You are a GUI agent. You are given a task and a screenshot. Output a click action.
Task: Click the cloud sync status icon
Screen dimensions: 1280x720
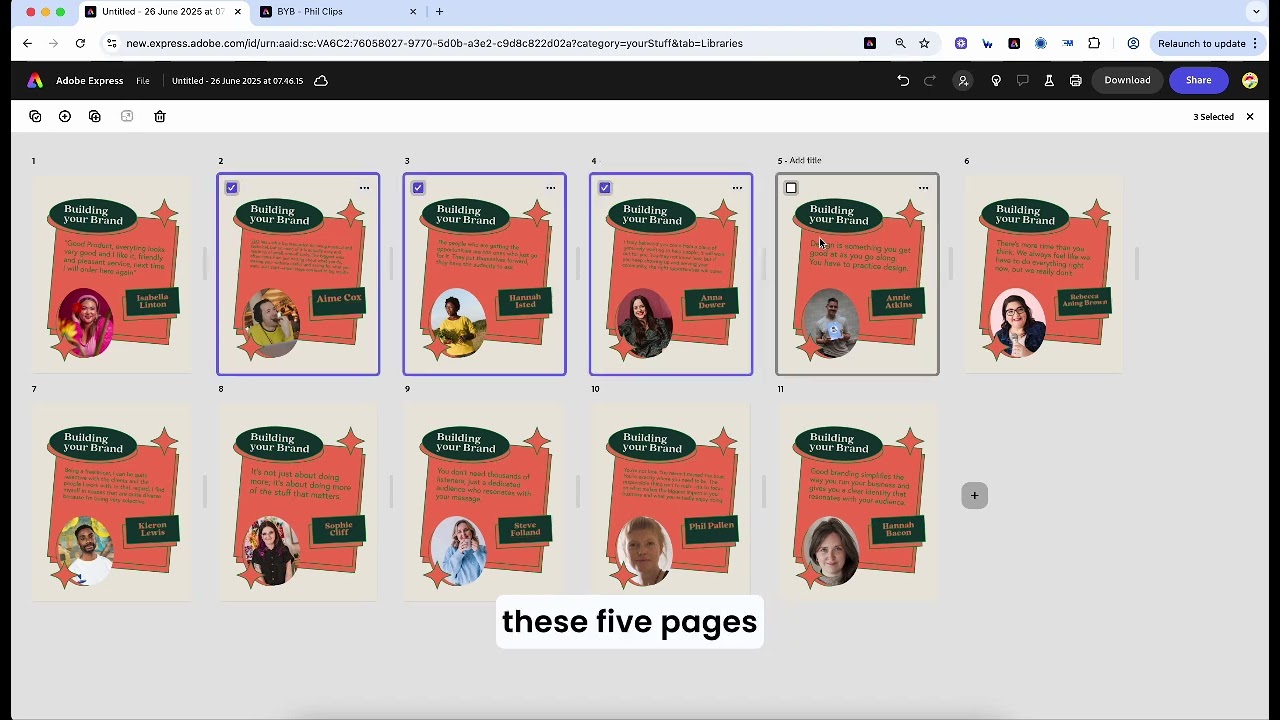point(321,81)
